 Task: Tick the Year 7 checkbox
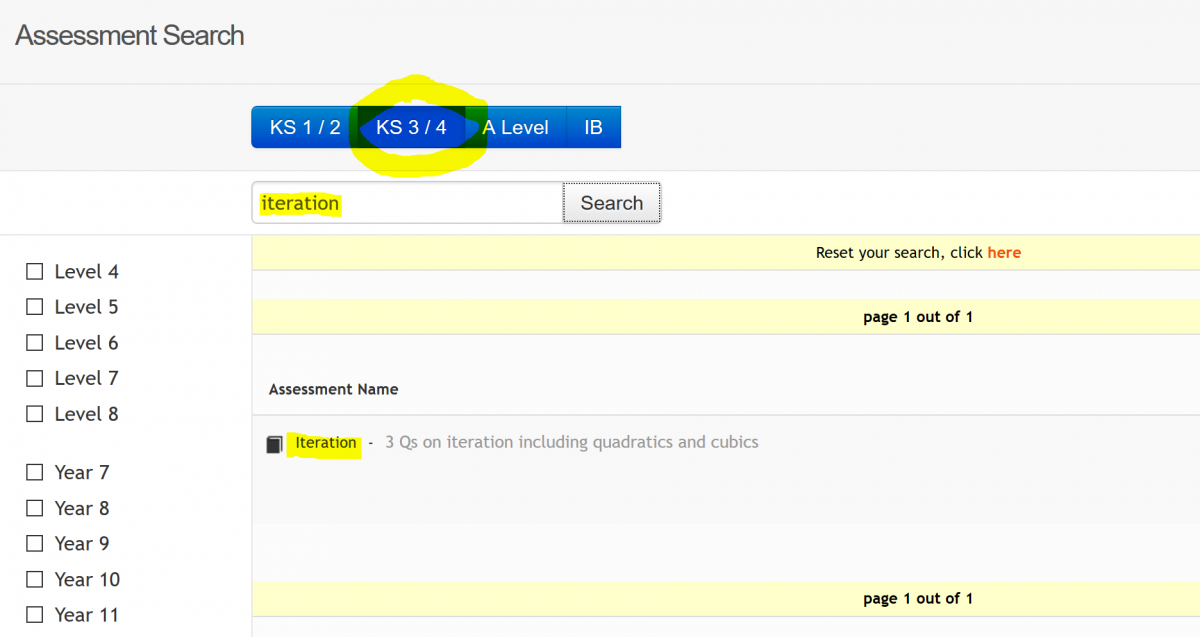[x=35, y=472]
